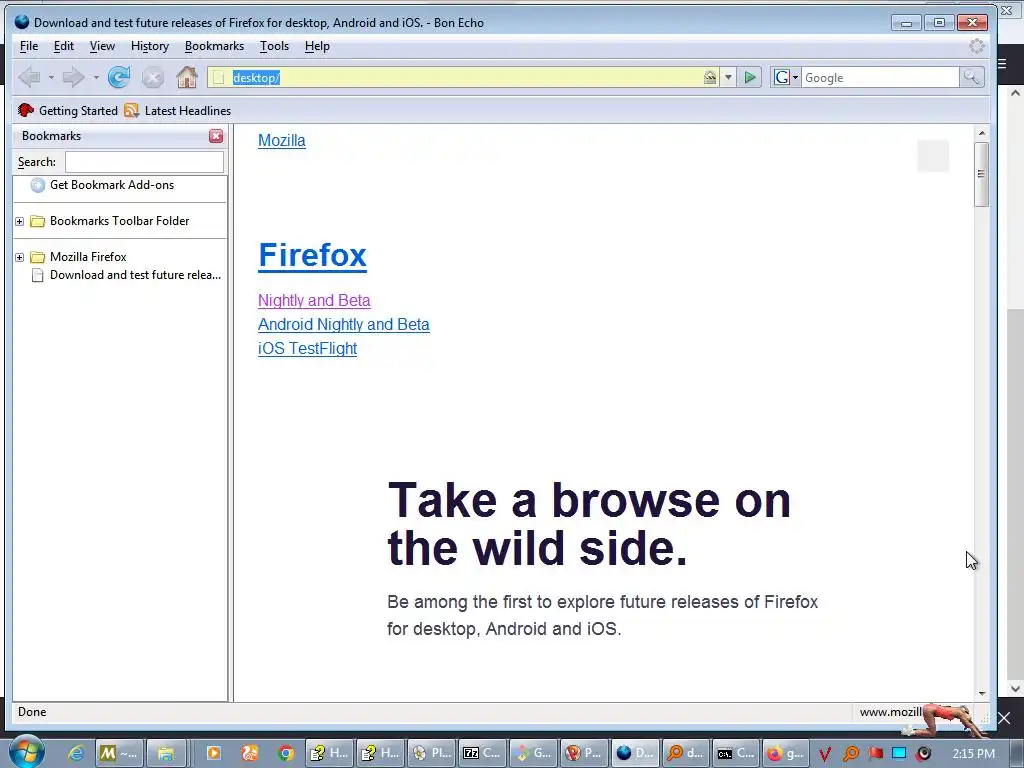Open Google Chrome from taskbar
The image size is (1024, 768).
(285, 754)
